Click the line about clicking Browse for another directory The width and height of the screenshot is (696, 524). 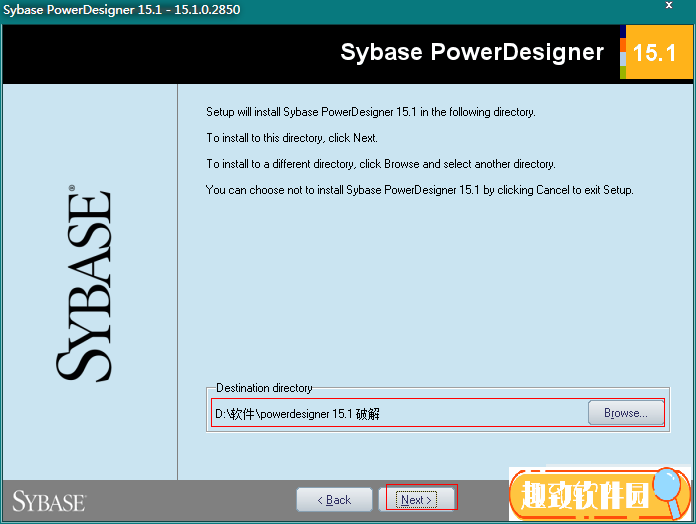[x=381, y=164]
